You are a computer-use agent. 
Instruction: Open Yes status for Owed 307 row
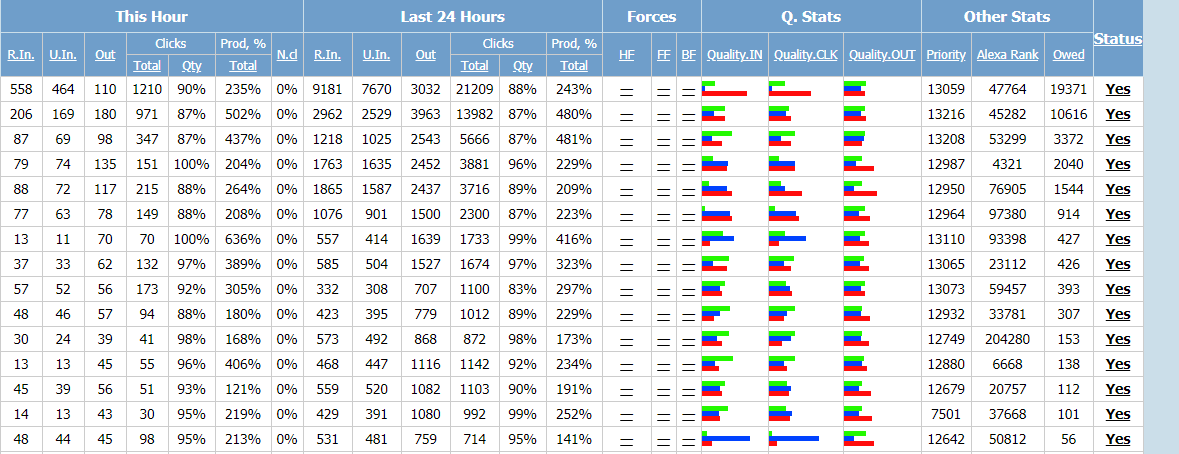[x=1118, y=314]
